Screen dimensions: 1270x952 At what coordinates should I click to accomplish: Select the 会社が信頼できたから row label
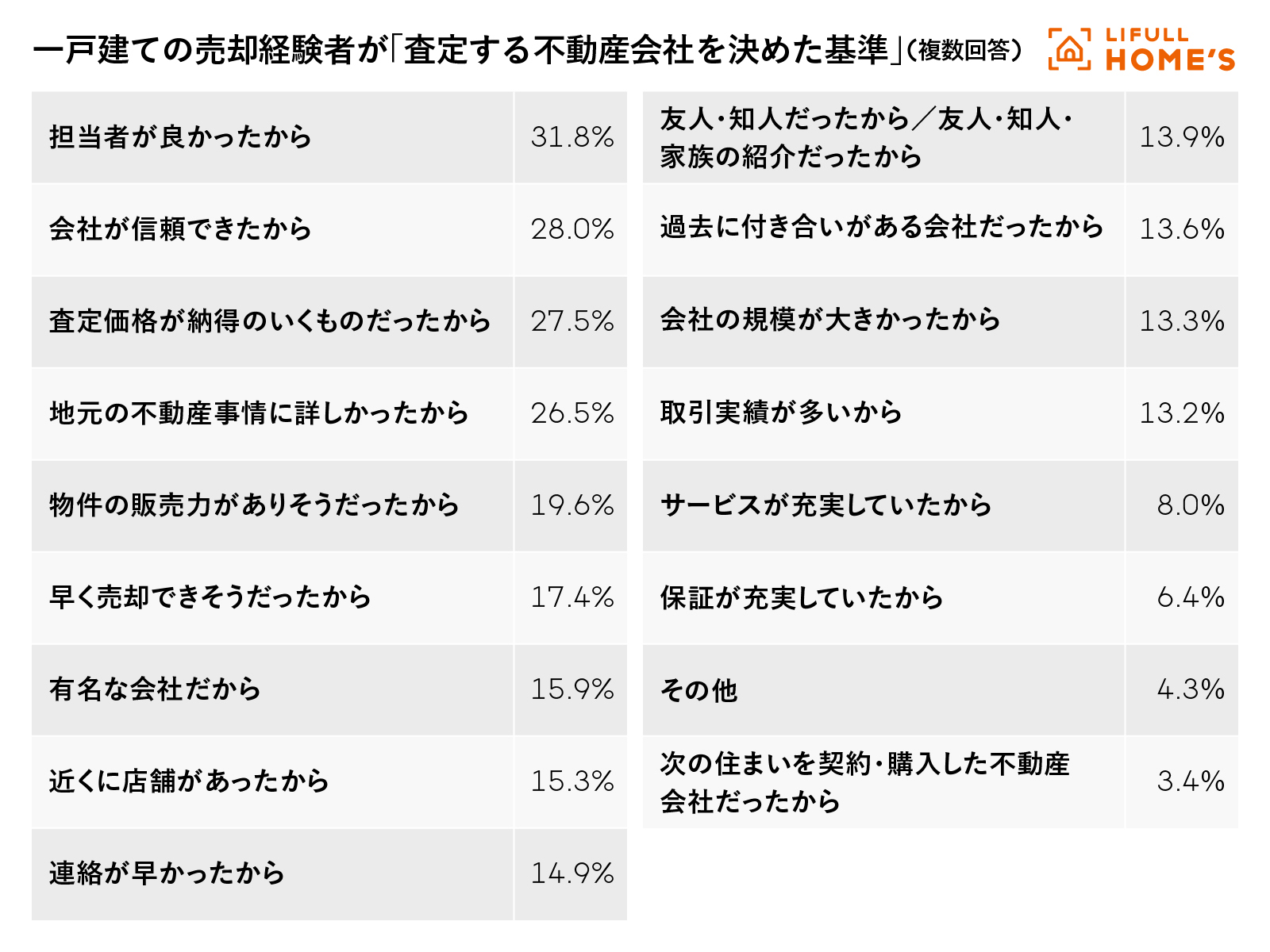coord(180,229)
